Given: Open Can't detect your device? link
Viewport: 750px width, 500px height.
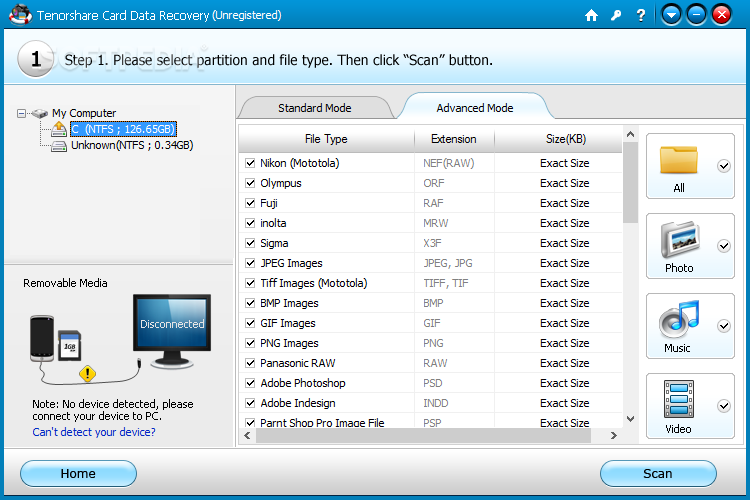Looking at the screenshot, I should point(94,432).
